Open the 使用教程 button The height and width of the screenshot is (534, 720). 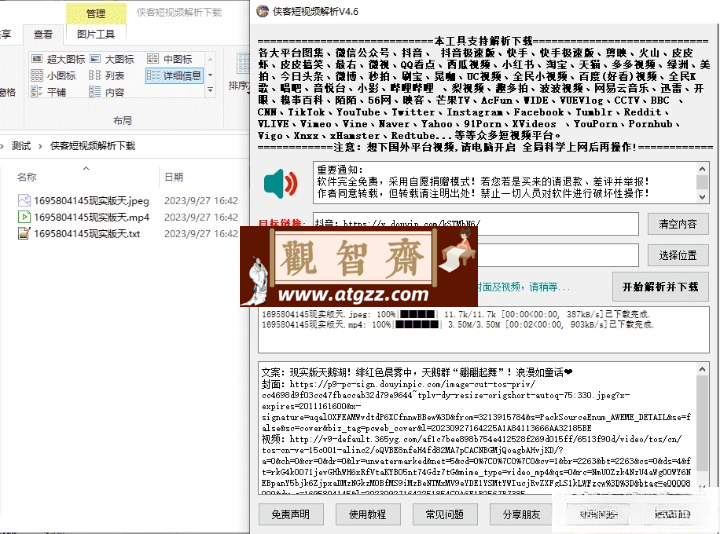pyautogui.click(x=368, y=514)
